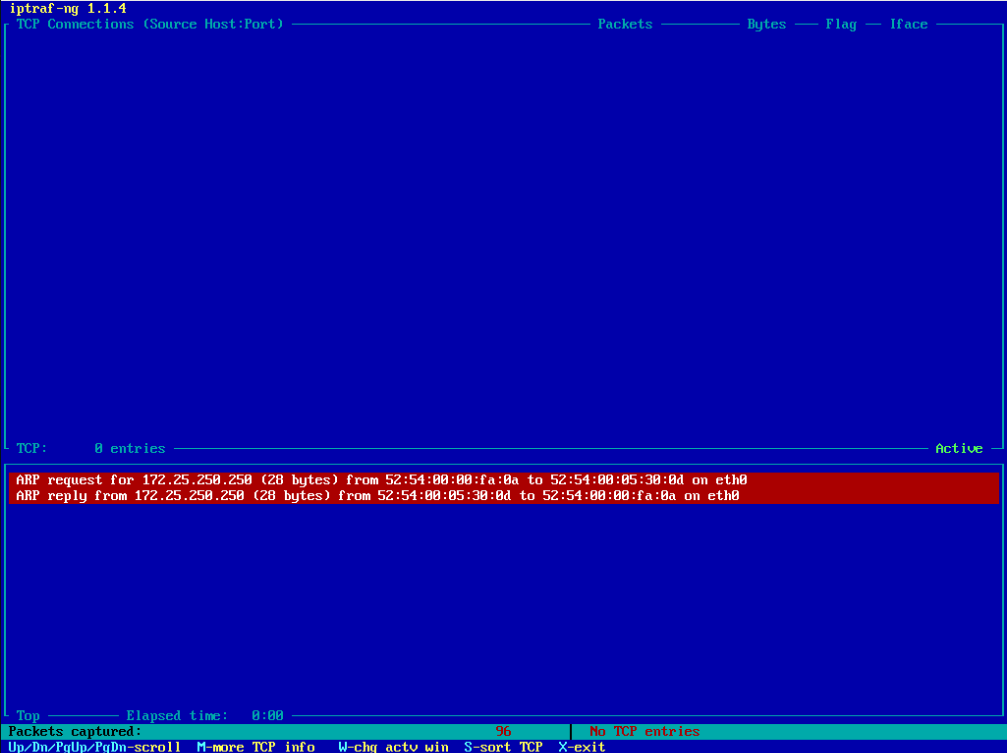Click the Elapsed time display
This screenshot has width=1007, height=753.
click(x=204, y=715)
